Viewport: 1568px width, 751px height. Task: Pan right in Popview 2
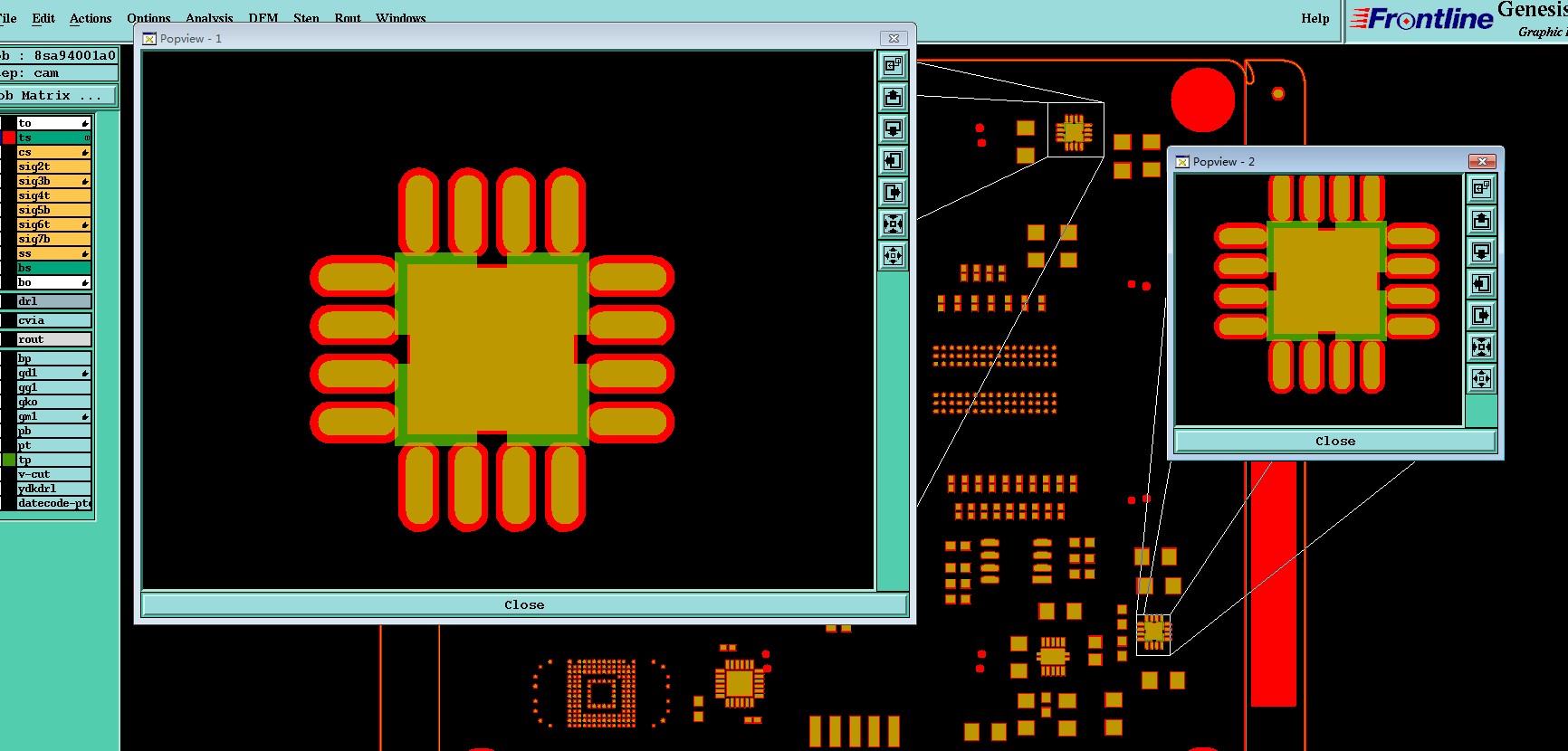click(1481, 315)
